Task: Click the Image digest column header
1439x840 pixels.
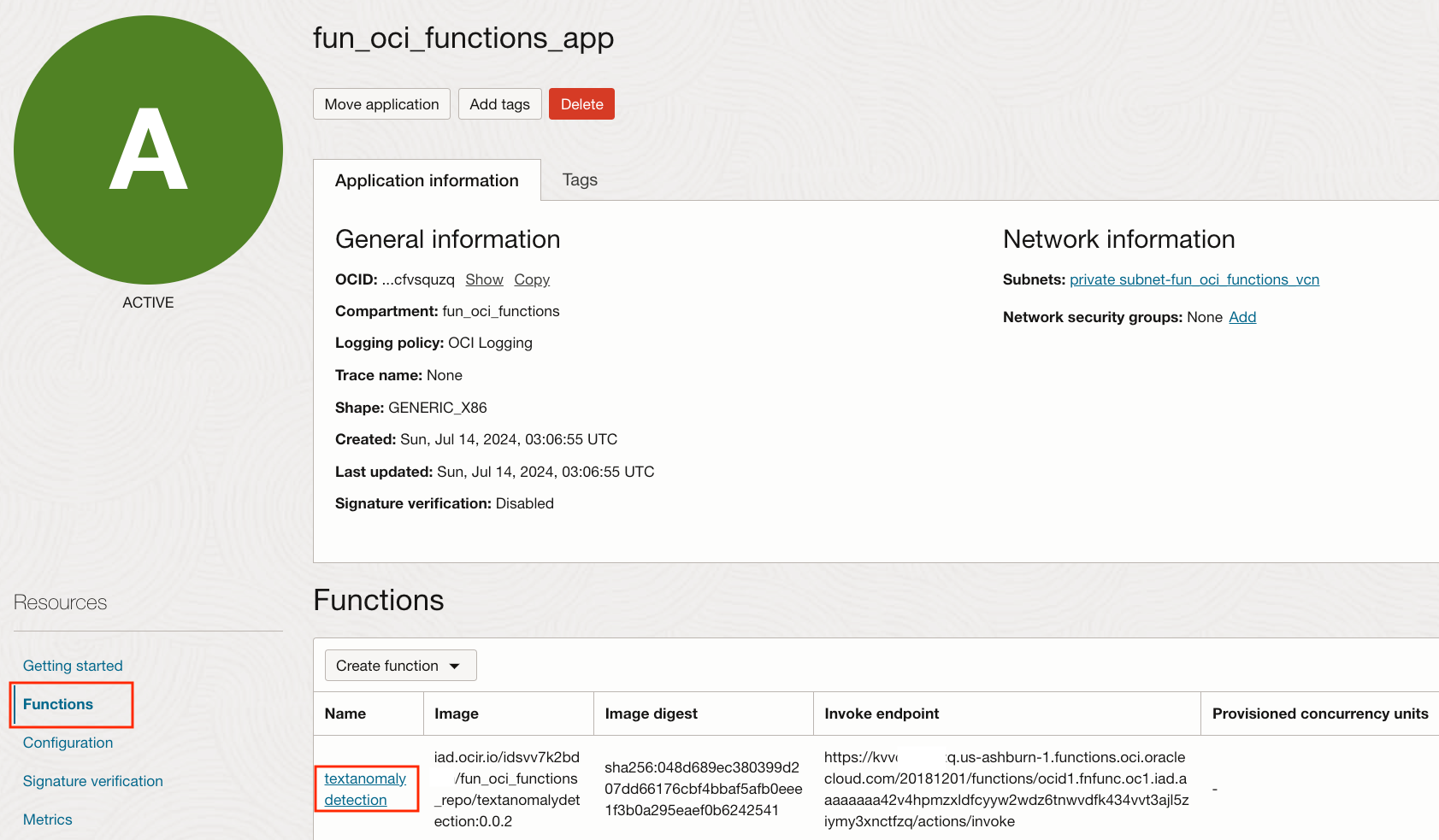Action: click(x=651, y=714)
